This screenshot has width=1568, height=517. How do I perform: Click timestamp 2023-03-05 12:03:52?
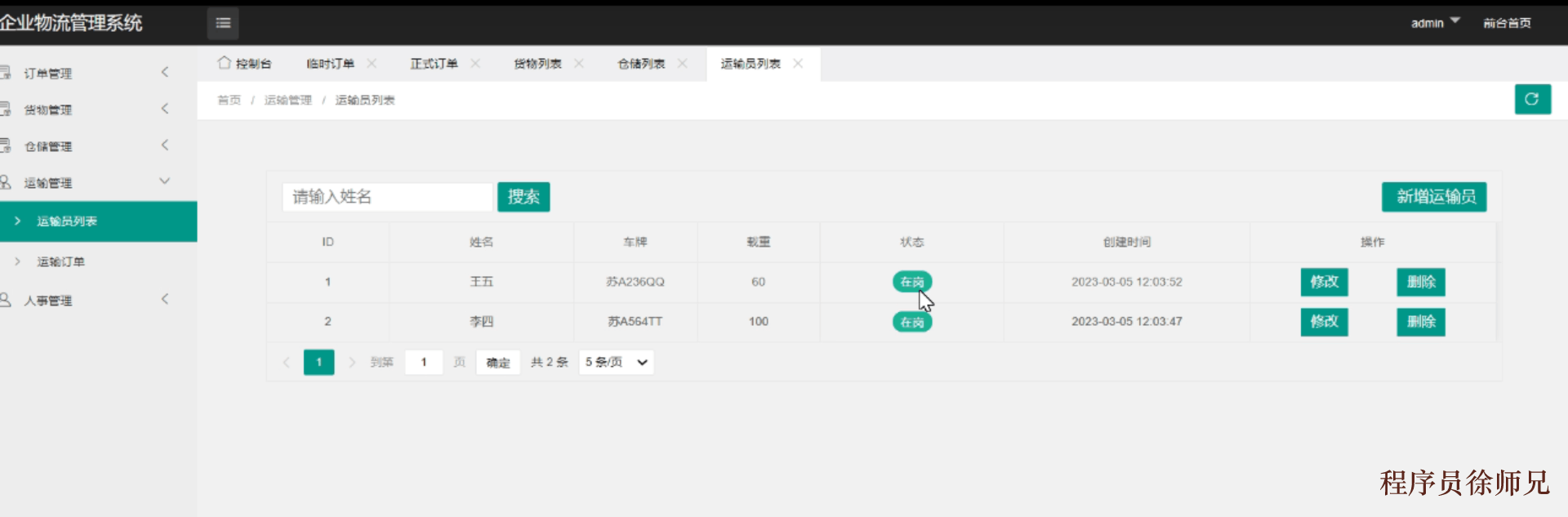point(1127,282)
